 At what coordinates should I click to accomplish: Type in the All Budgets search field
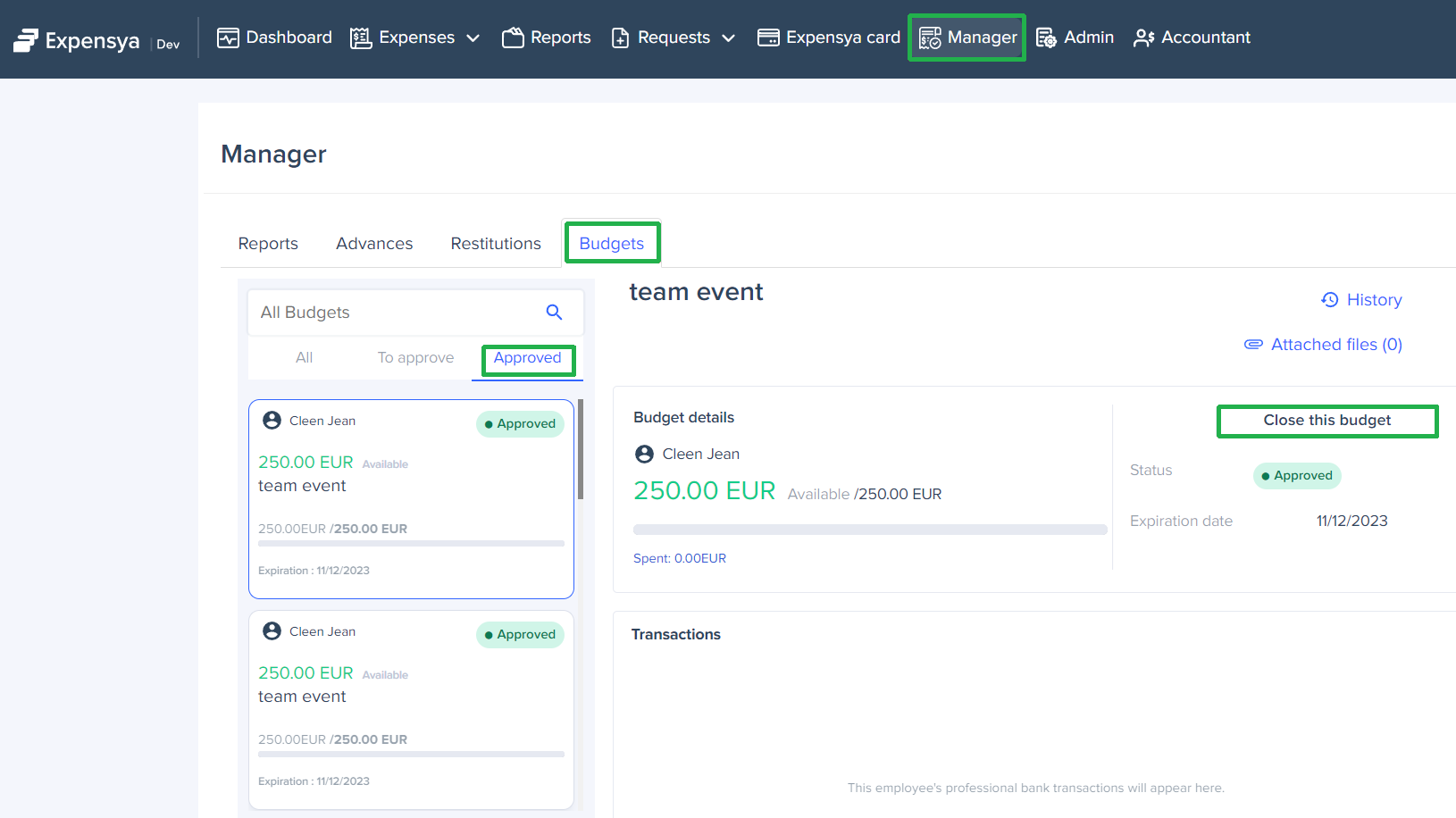pos(393,313)
